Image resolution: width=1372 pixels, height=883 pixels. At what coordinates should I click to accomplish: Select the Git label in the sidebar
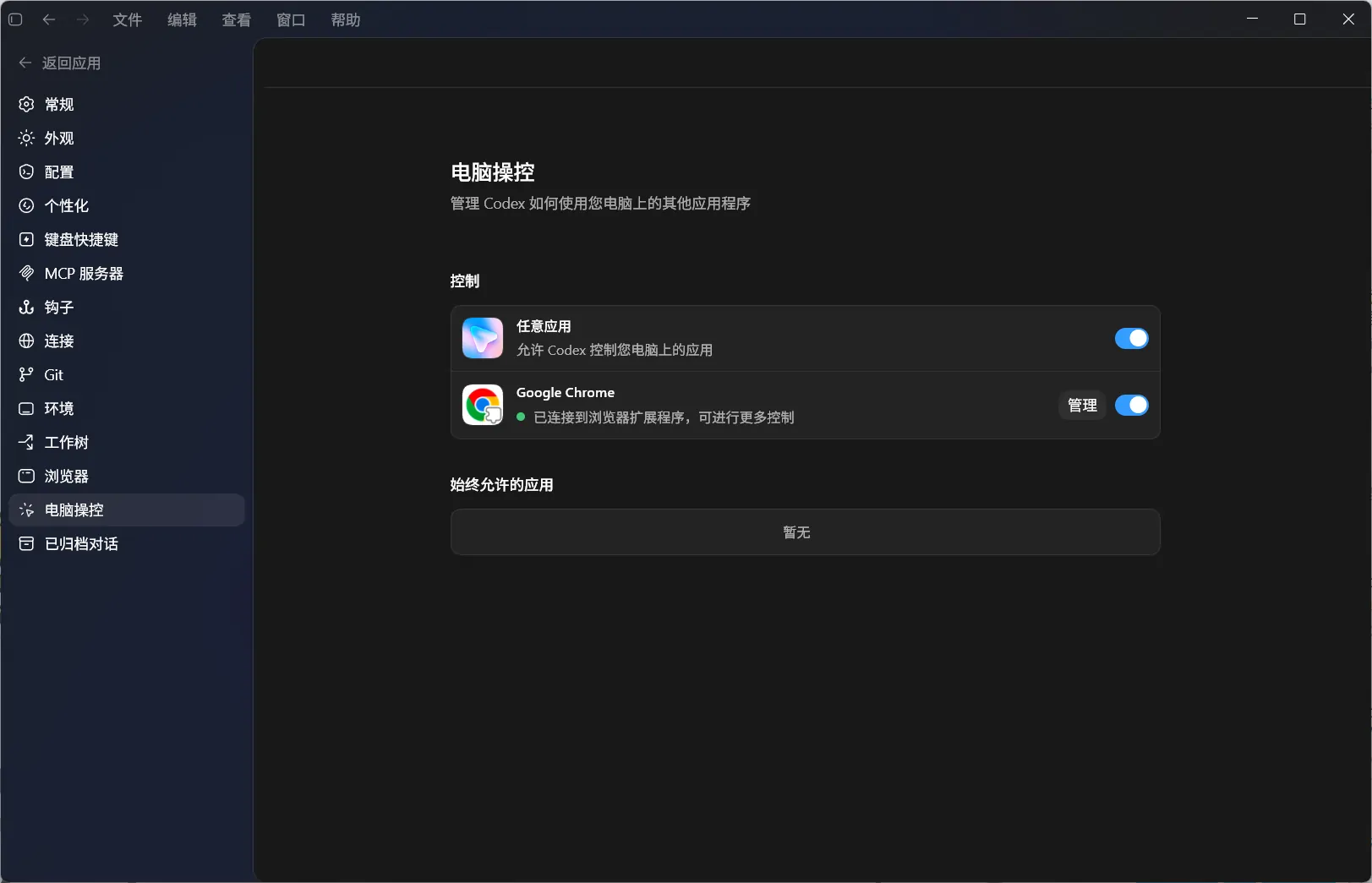(x=54, y=374)
